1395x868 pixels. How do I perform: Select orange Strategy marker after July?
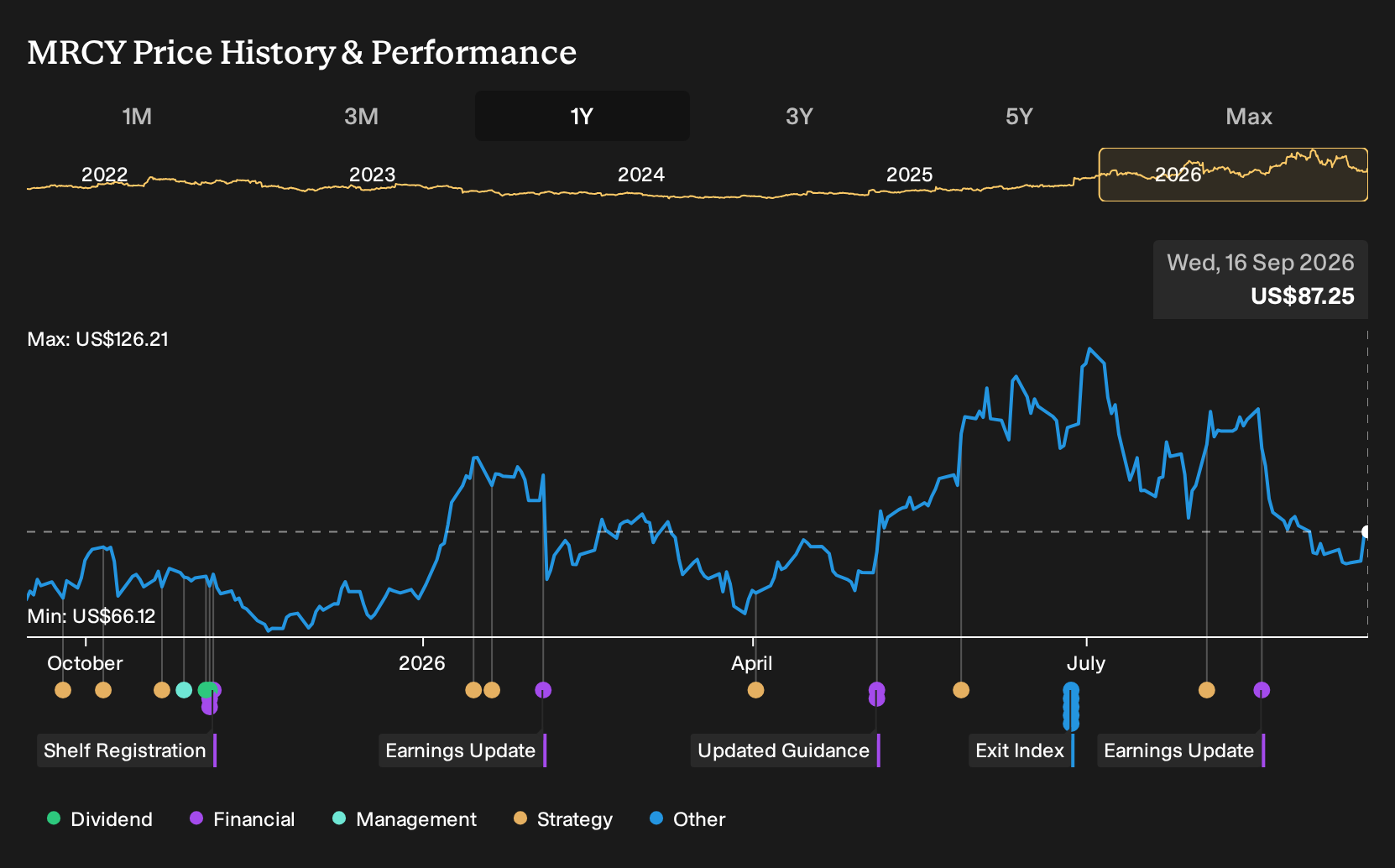point(1207,690)
